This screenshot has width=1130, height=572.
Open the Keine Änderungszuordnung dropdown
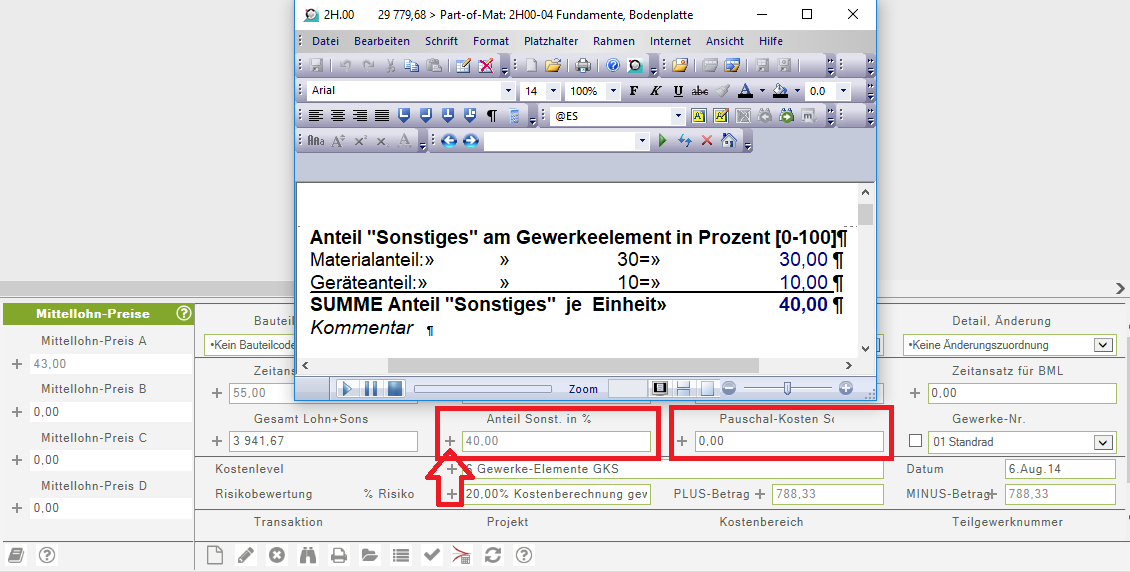click(1103, 345)
